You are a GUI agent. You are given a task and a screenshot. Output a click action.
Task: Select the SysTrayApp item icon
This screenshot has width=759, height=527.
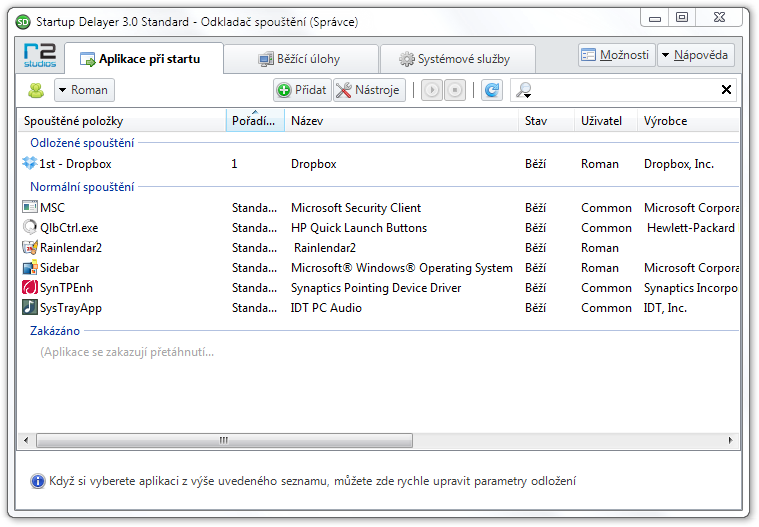(30, 307)
